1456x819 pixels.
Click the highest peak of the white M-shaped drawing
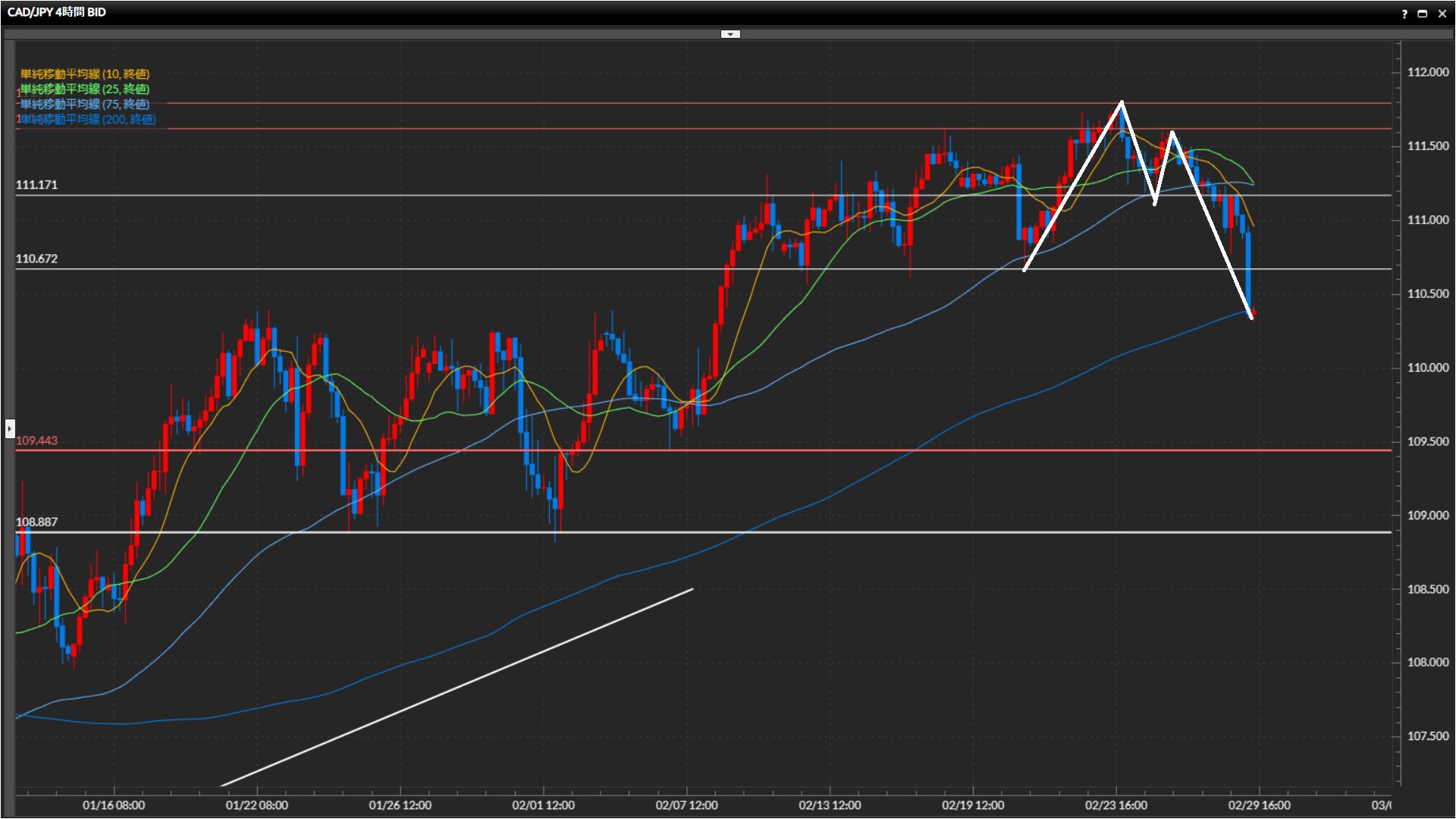point(1122,102)
